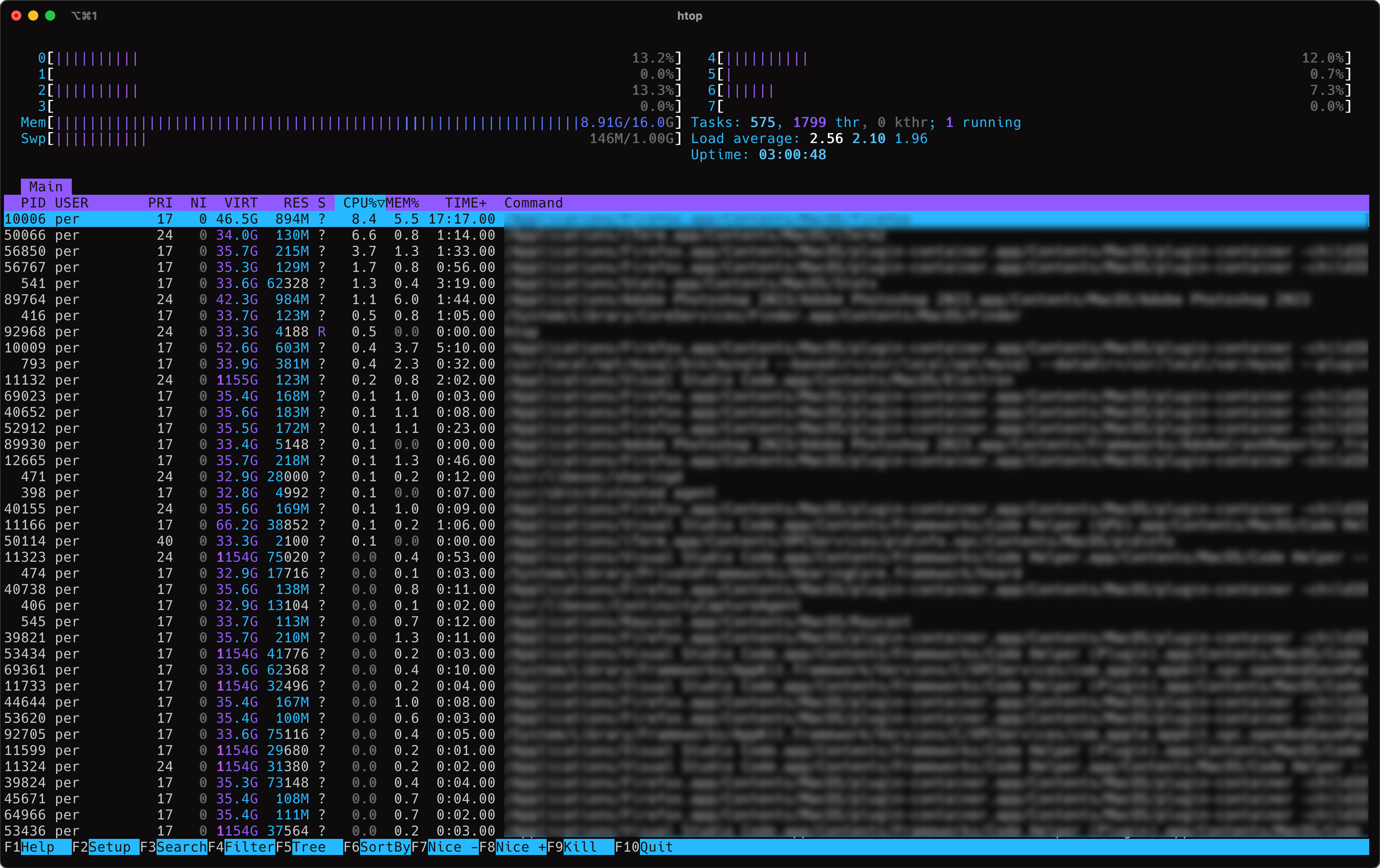Viewport: 1380px width, 868px height.
Task: Select process row with PID 89764
Action: 686,299
